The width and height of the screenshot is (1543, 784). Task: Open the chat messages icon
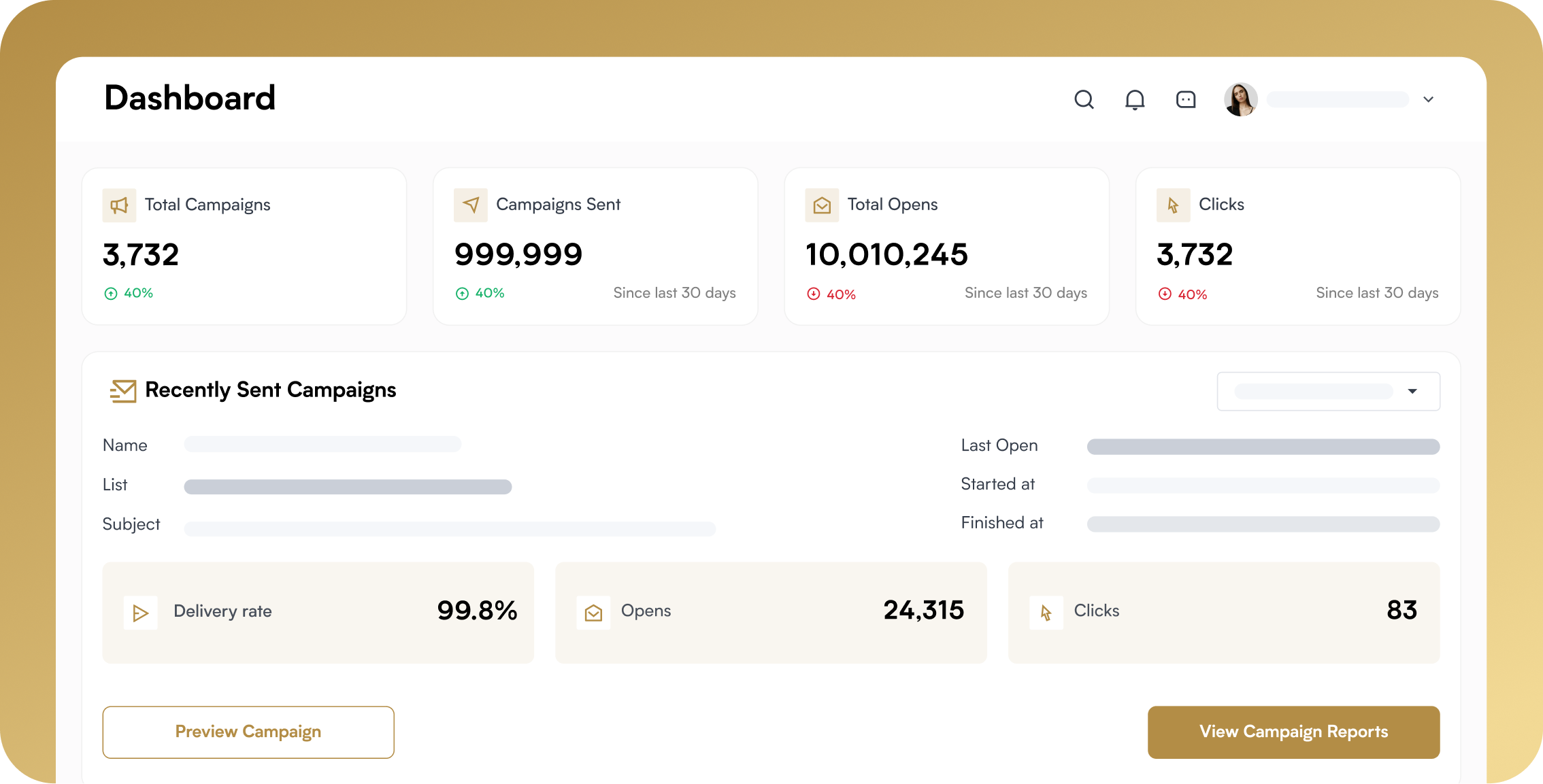point(1186,100)
